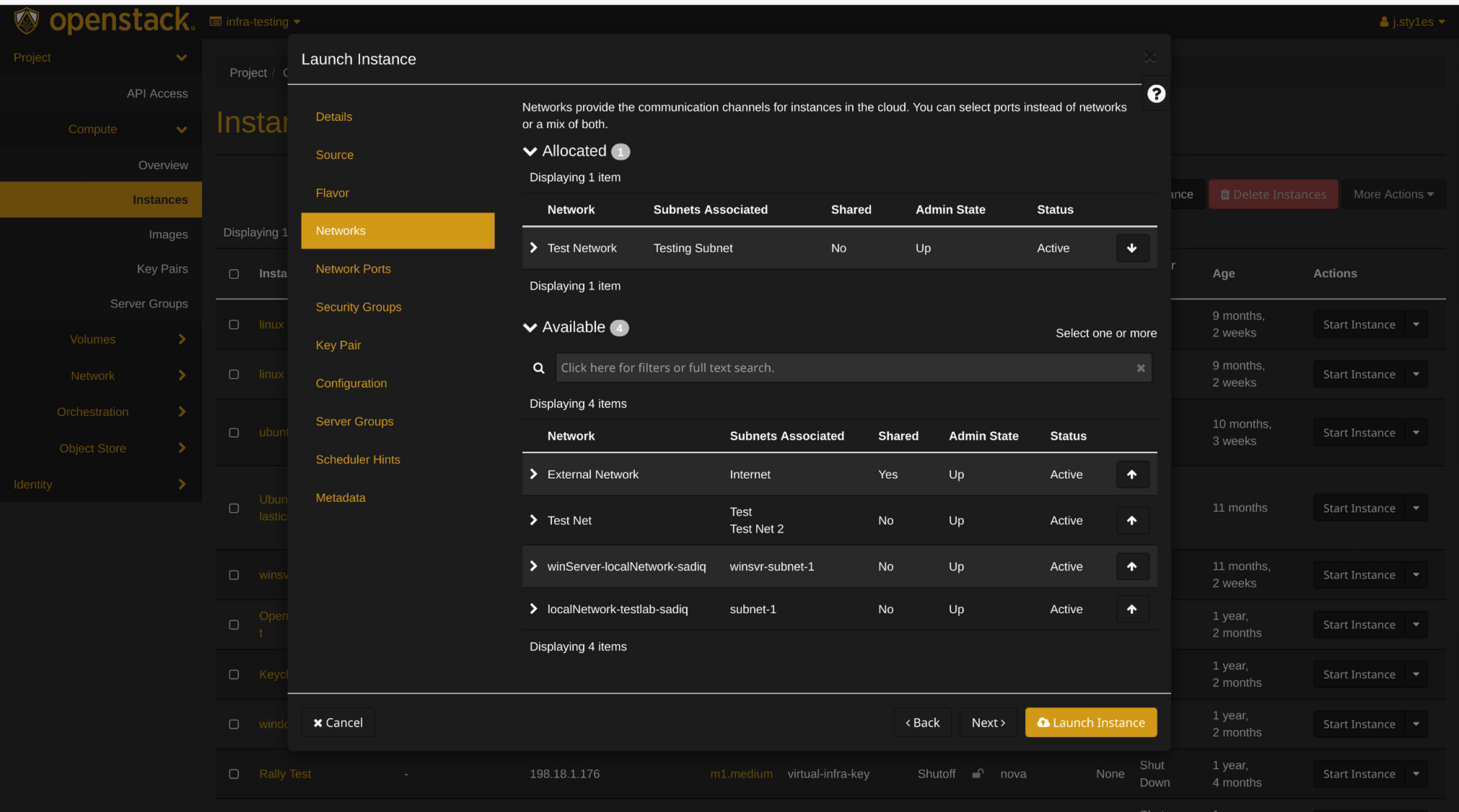Allocate localNetwork-testlab-sadiq with up arrow

pos(1132,609)
